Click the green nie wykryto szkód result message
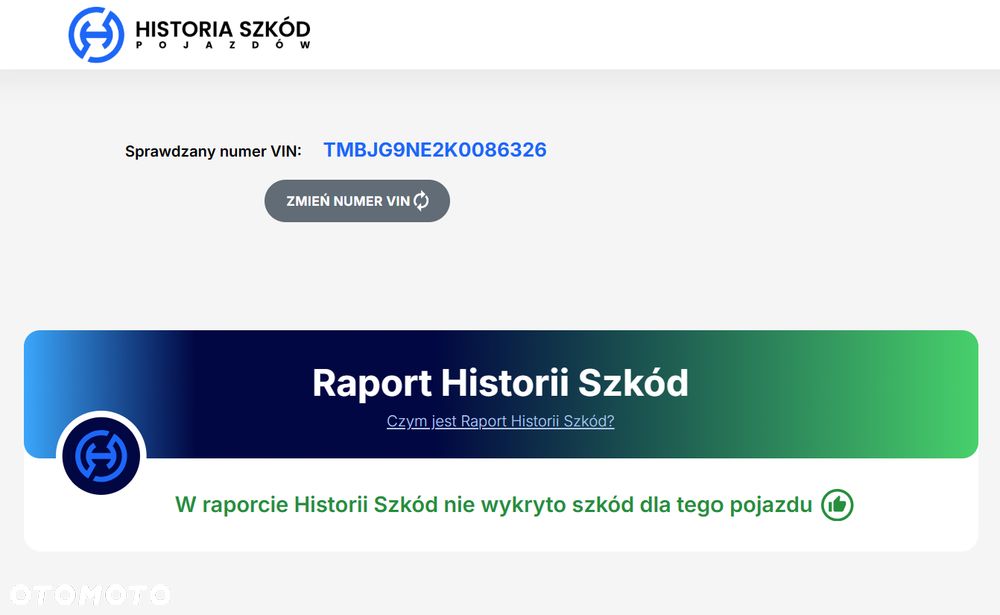 pyautogui.click(x=494, y=505)
